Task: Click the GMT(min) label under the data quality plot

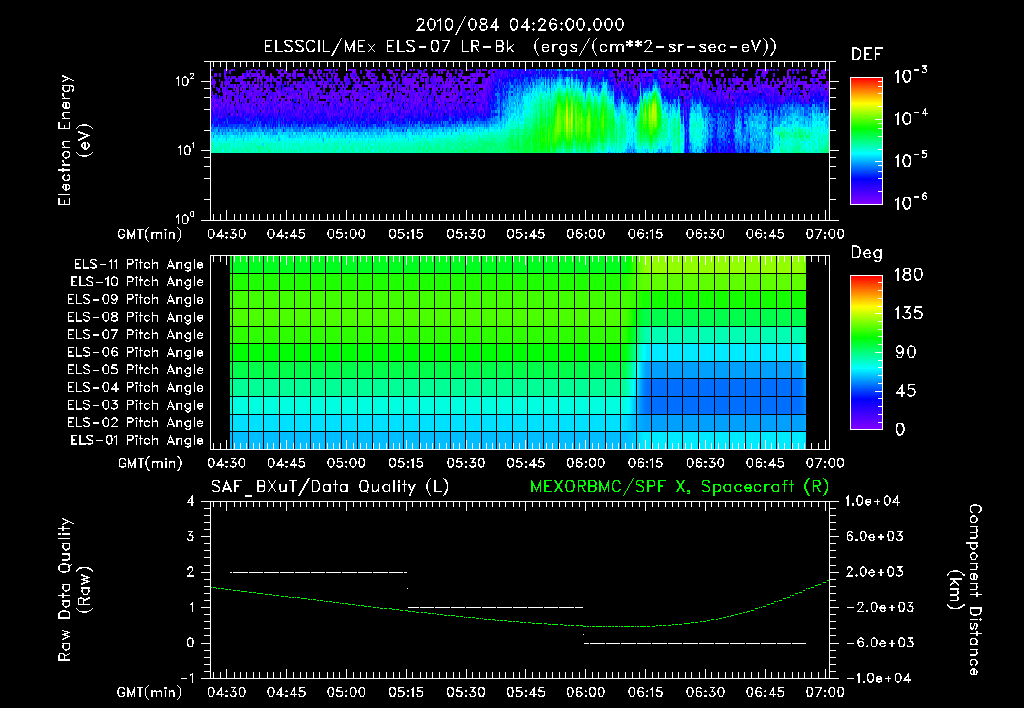Action: [x=150, y=692]
